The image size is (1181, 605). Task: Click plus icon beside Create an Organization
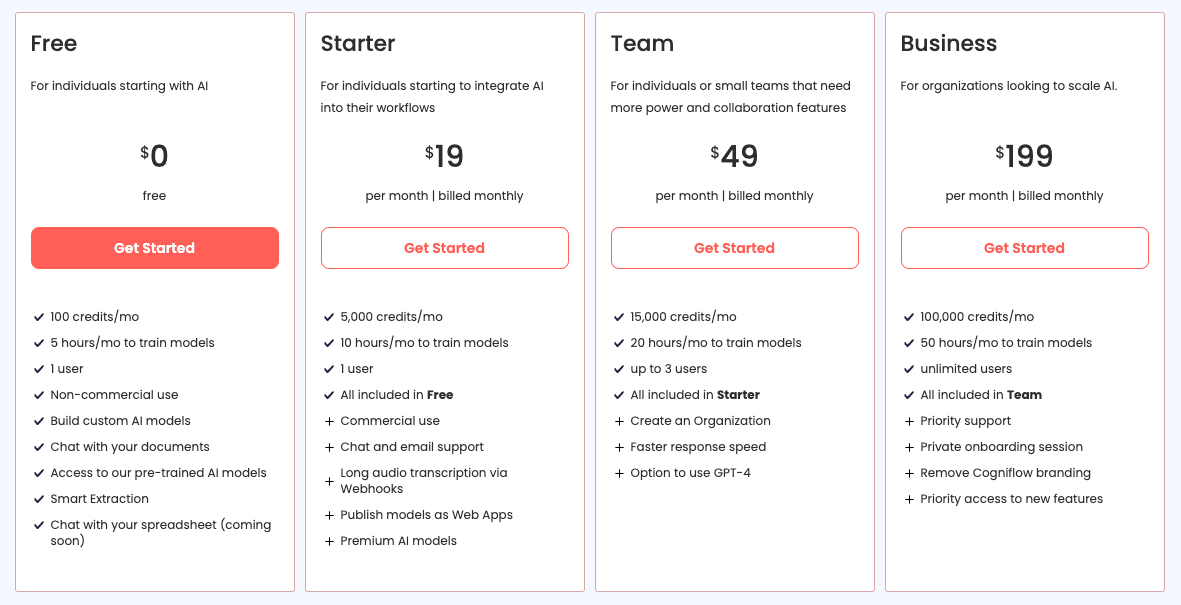619,421
